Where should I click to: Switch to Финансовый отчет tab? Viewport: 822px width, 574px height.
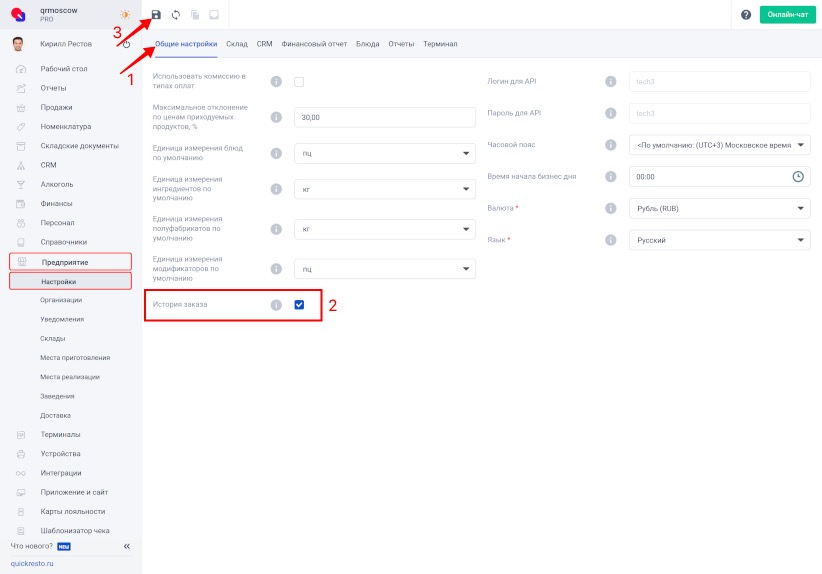pyautogui.click(x=314, y=44)
